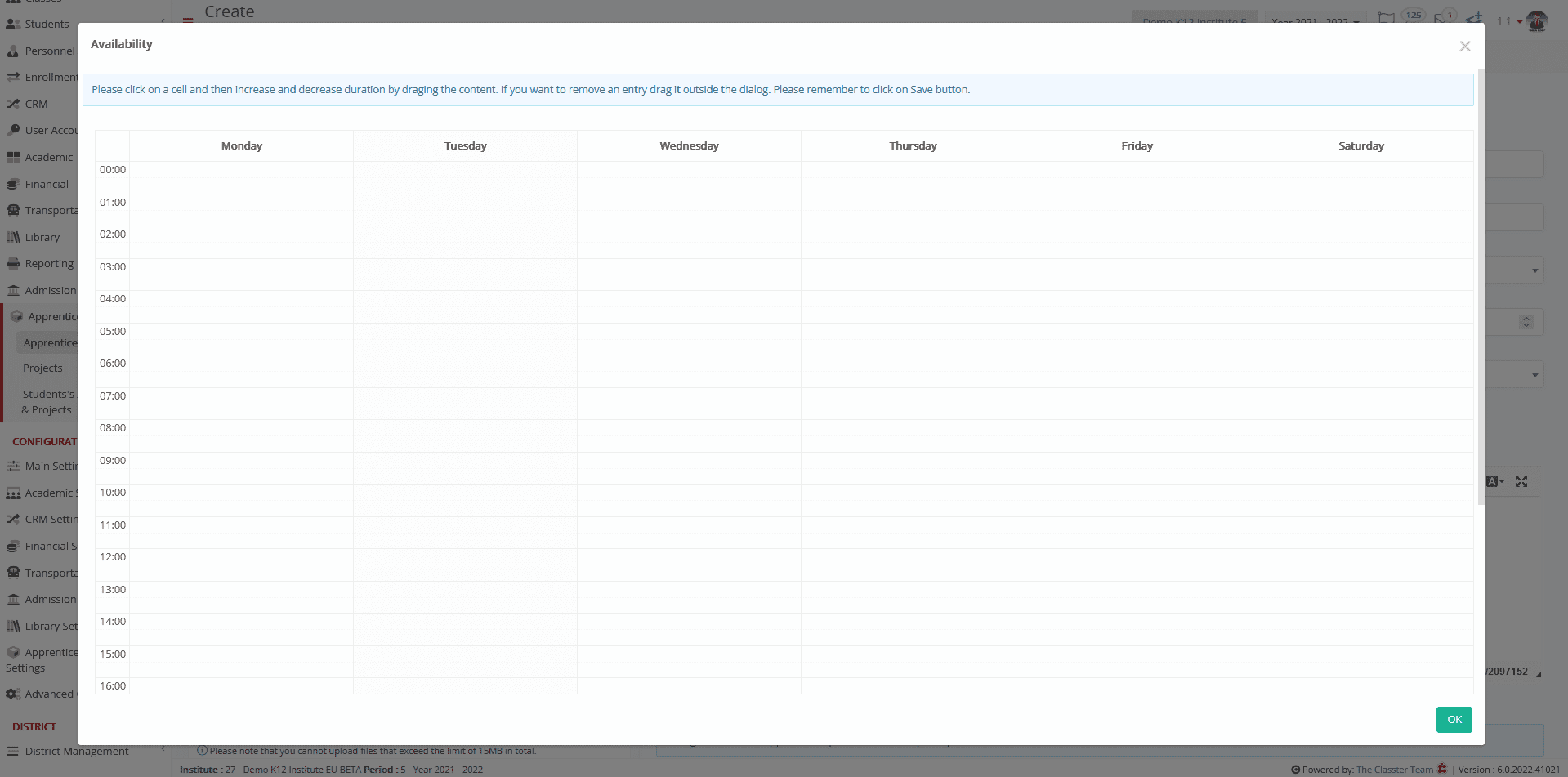1568x777 pixels.
Task: Open the editor font color dropdown
Action: coord(1494,482)
